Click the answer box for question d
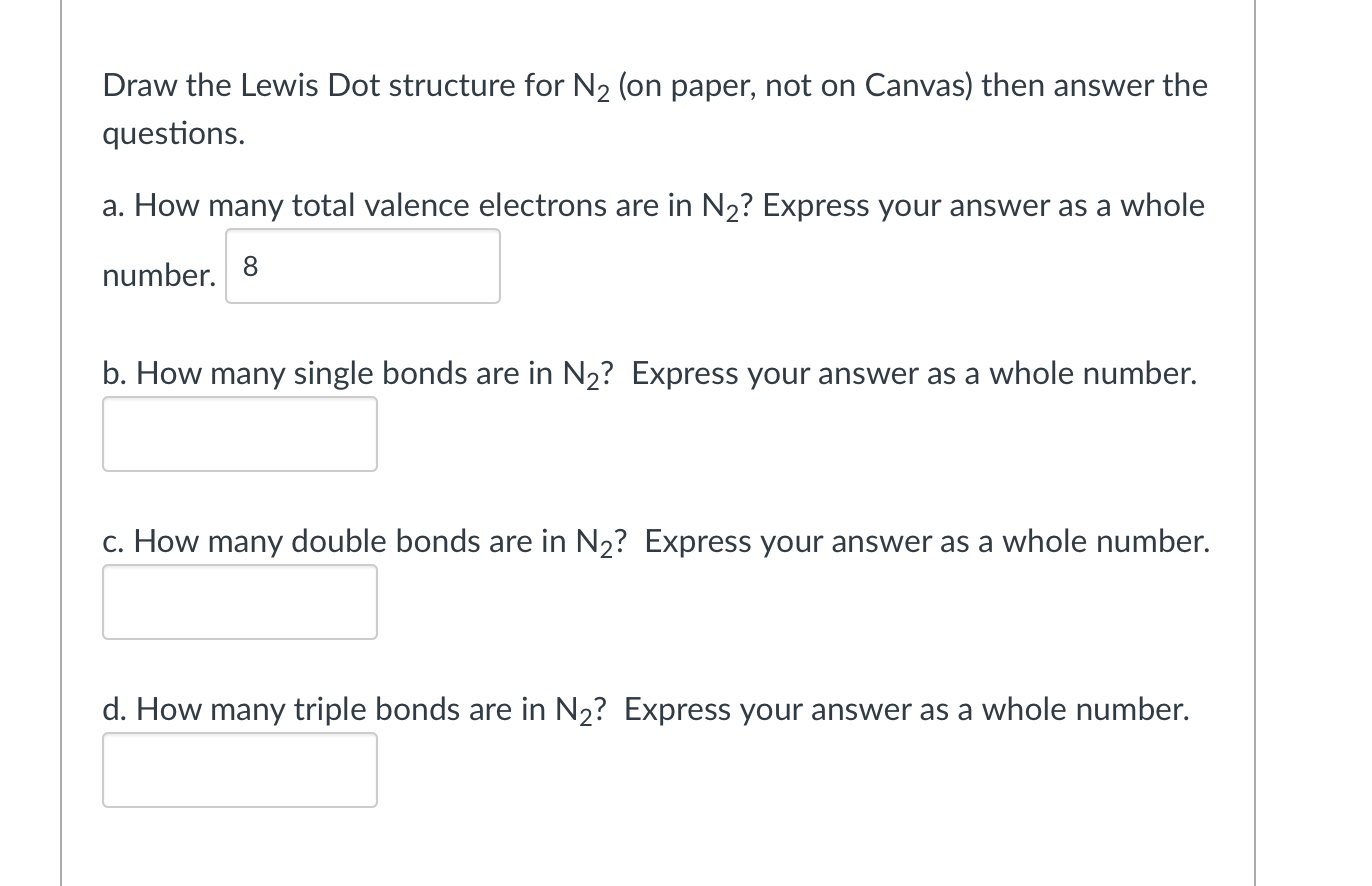The image size is (1372, 886). pos(239,770)
